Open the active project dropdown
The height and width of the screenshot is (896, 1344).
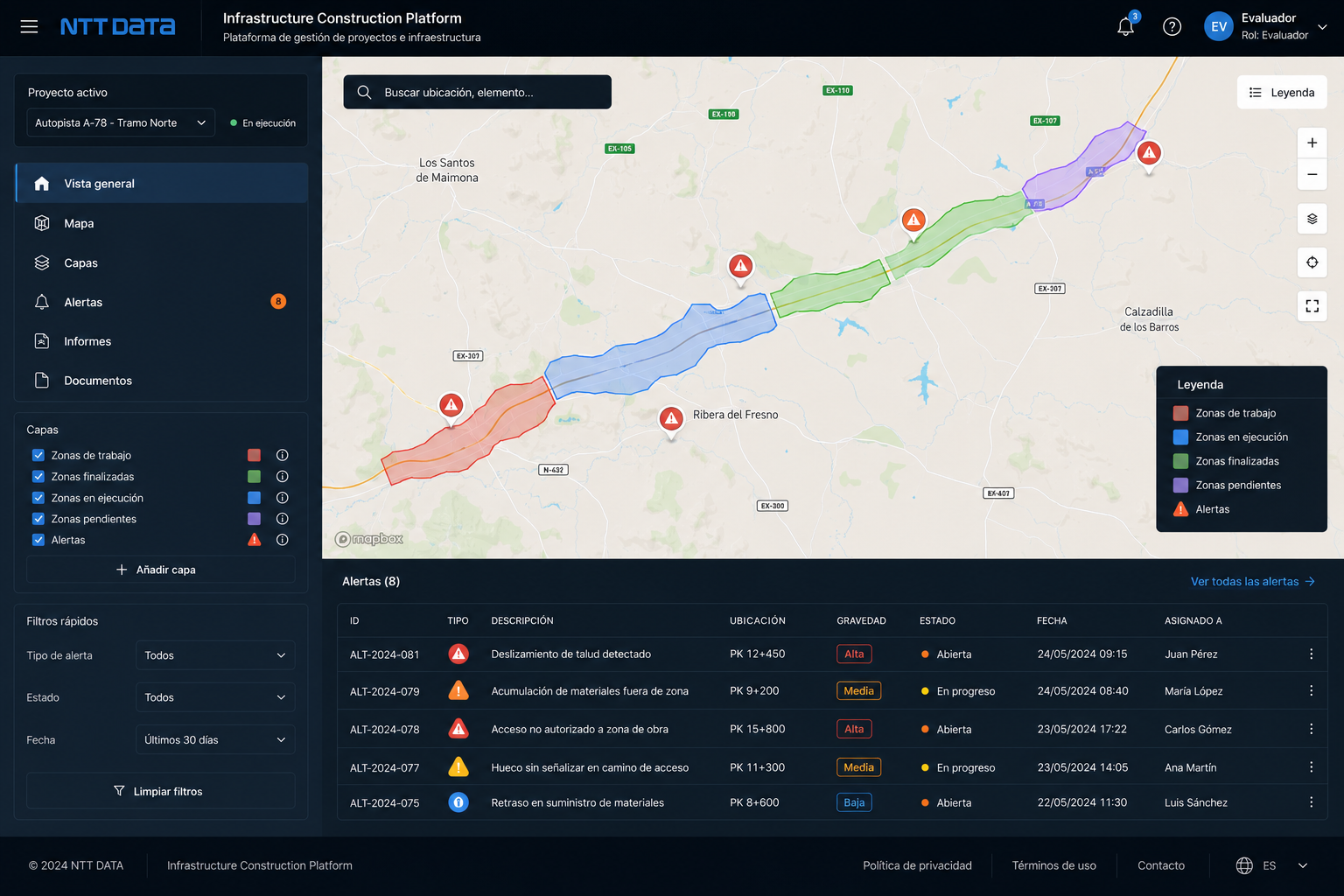tap(121, 122)
